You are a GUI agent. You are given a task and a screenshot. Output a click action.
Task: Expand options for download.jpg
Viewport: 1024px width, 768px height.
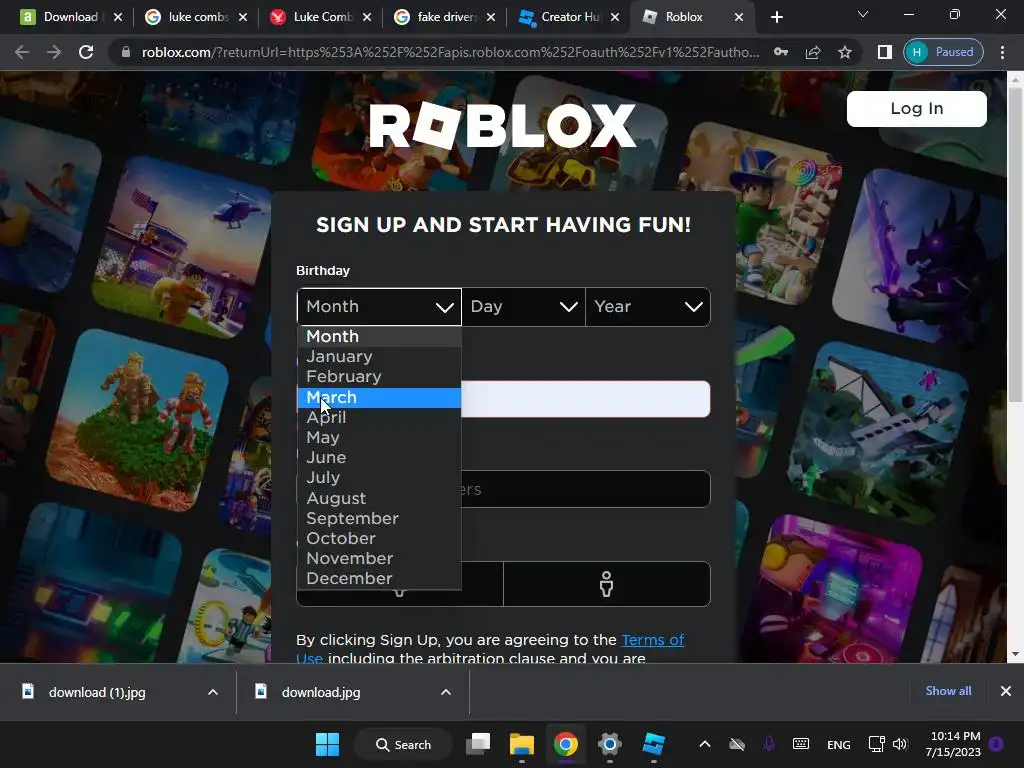tap(446, 692)
